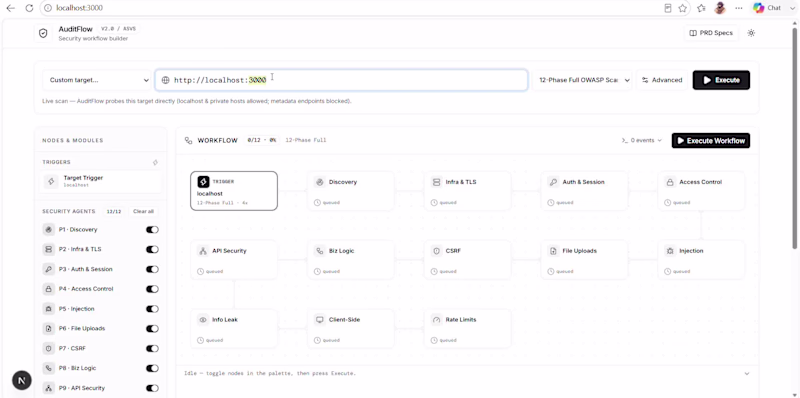
Task: Click the AuditFlow shield logo
Action: [x=43, y=33]
